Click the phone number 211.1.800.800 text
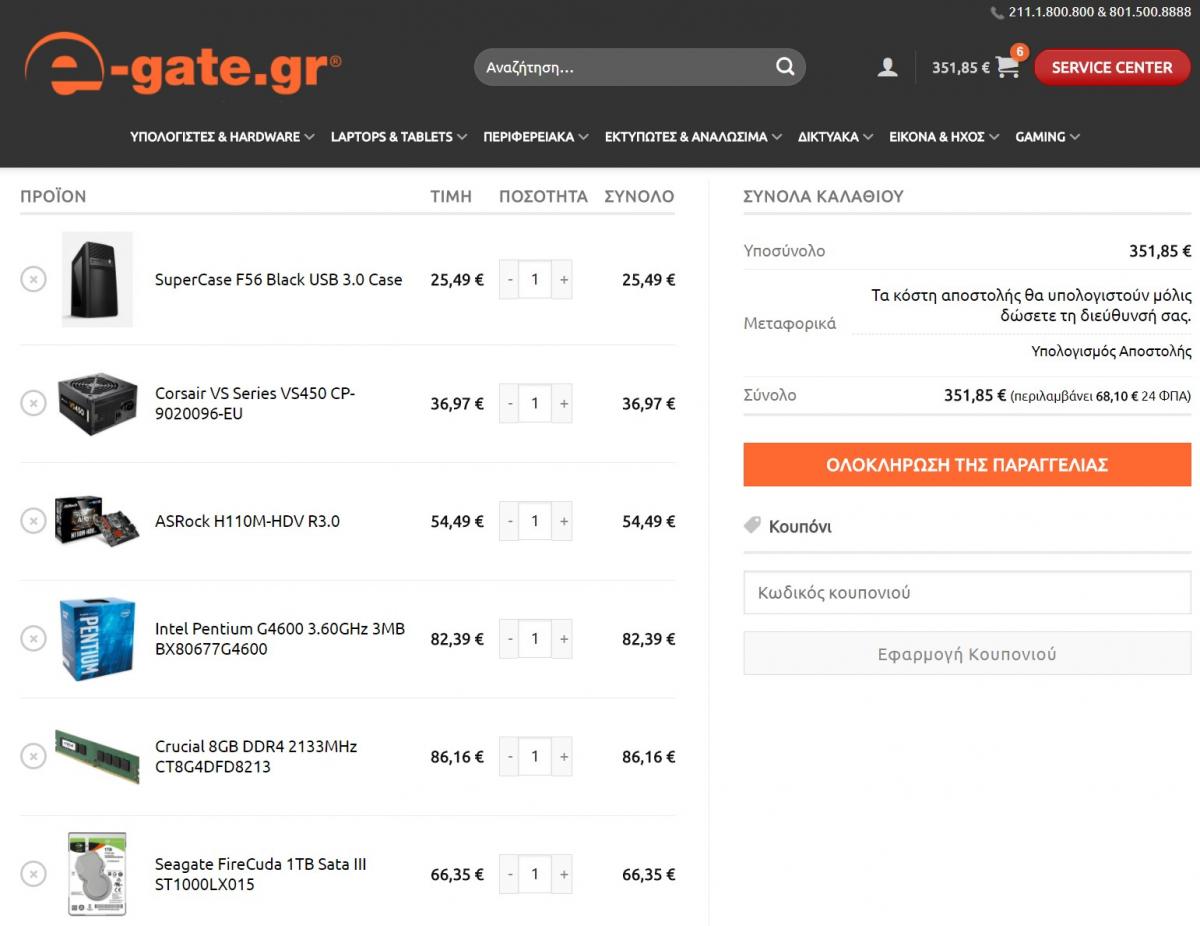 click(x=1051, y=12)
